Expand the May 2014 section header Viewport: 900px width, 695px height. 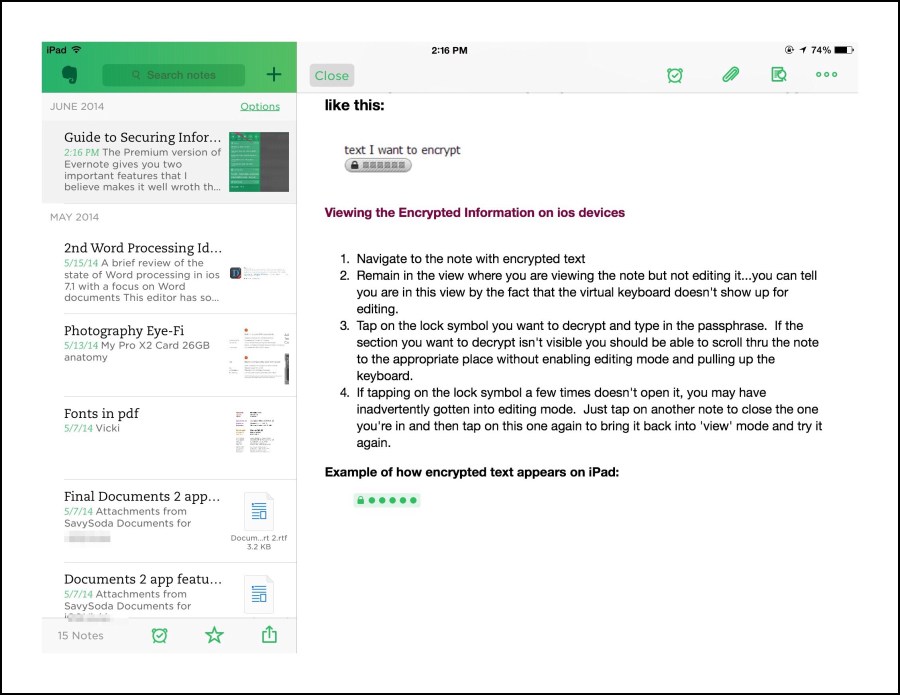point(75,217)
